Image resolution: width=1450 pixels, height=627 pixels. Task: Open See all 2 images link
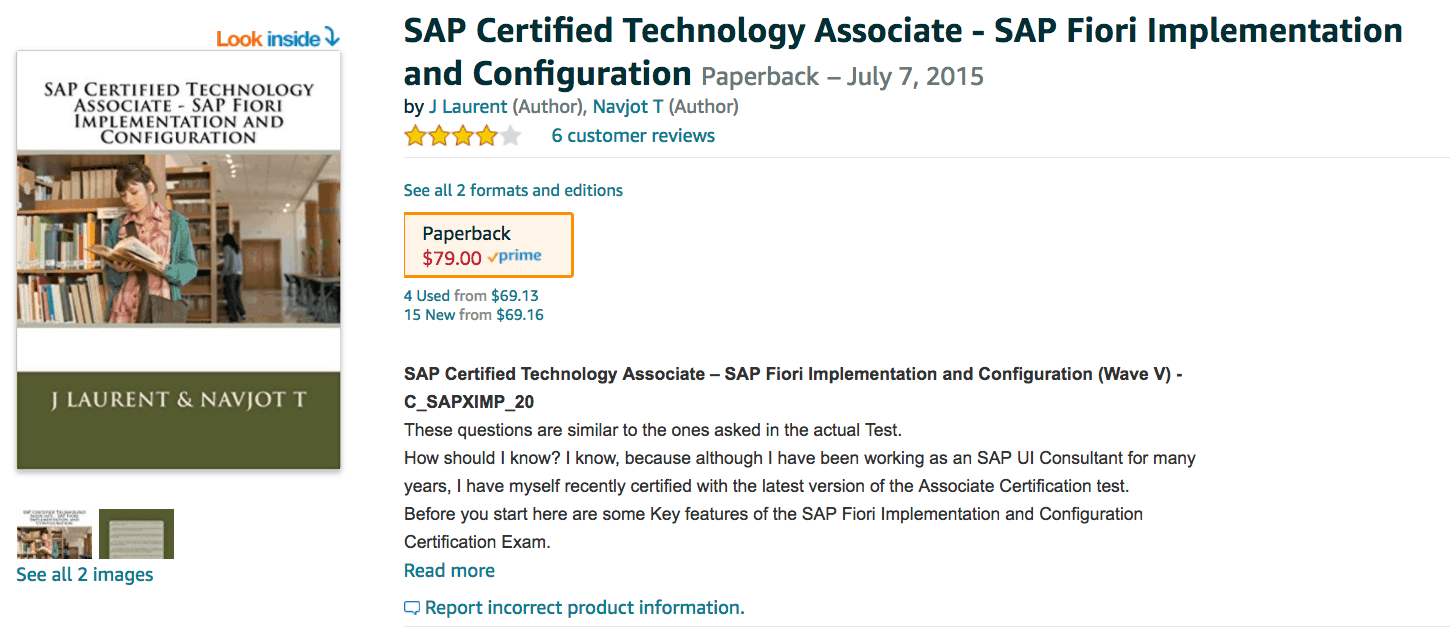85,575
